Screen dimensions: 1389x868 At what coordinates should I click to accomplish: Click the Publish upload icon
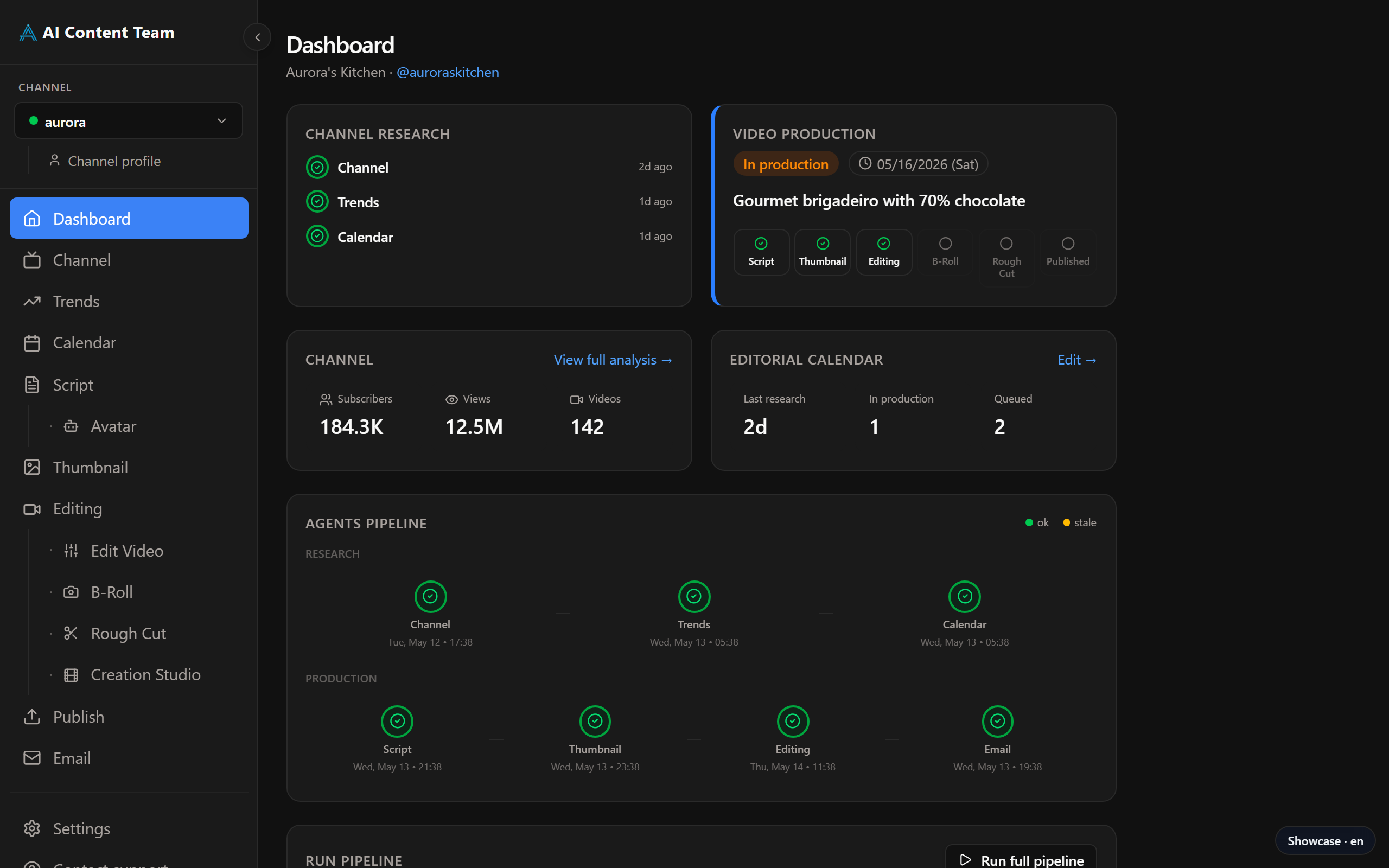(32, 717)
